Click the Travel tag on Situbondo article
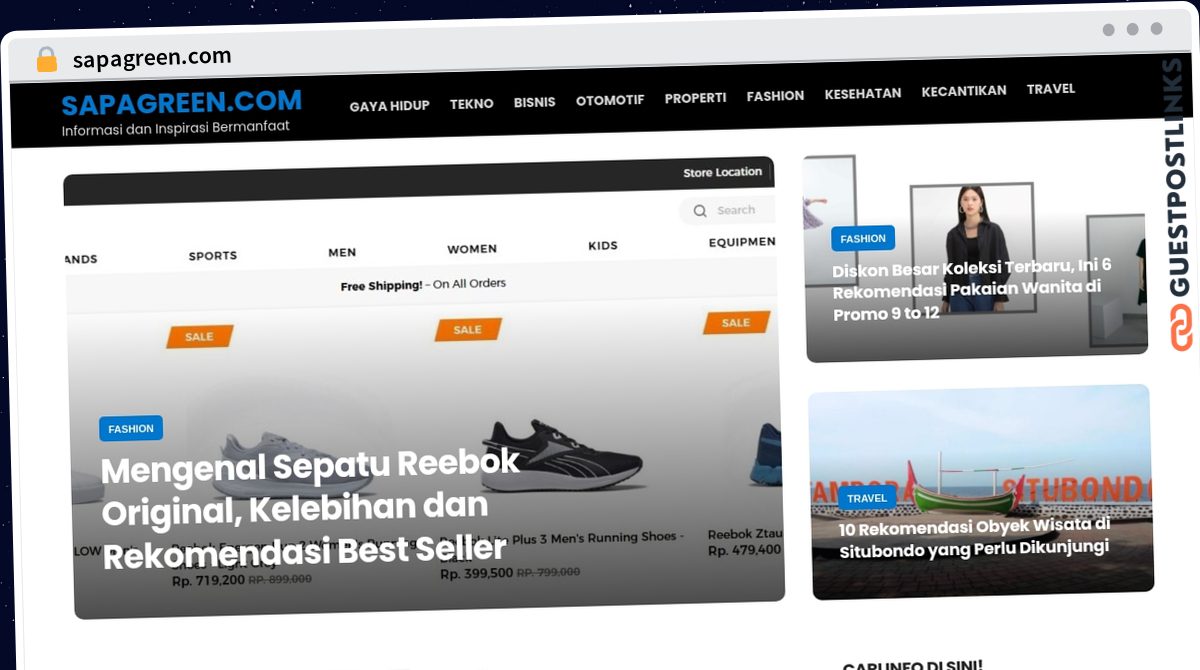Image resolution: width=1200 pixels, height=670 pixels. click(867, 498)
